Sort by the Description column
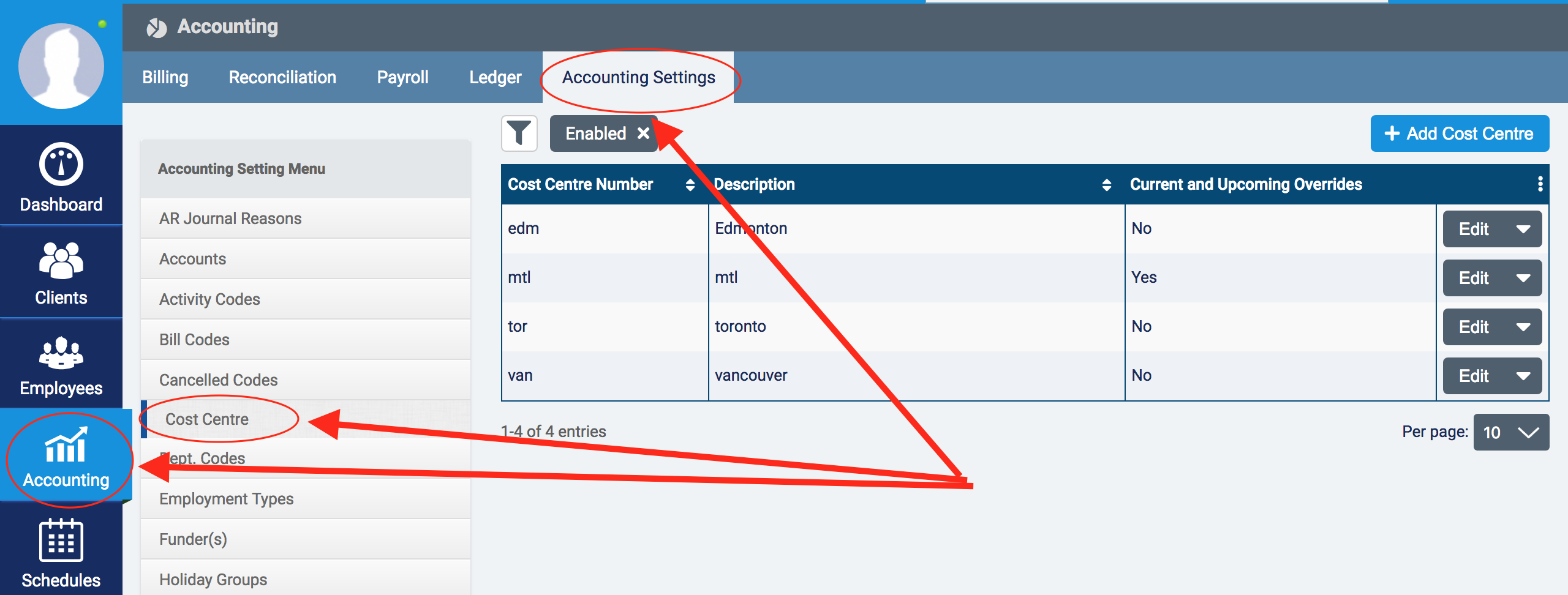The height and width of the screenshot is (595, 1568). (1106, 185)
